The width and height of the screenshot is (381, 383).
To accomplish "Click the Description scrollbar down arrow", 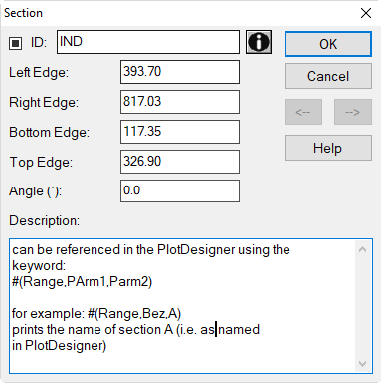I will click(x=363, y=364).
